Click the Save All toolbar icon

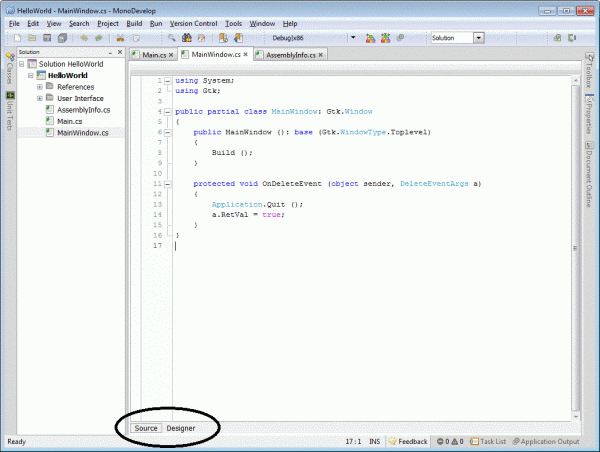[x=62, y=38]
